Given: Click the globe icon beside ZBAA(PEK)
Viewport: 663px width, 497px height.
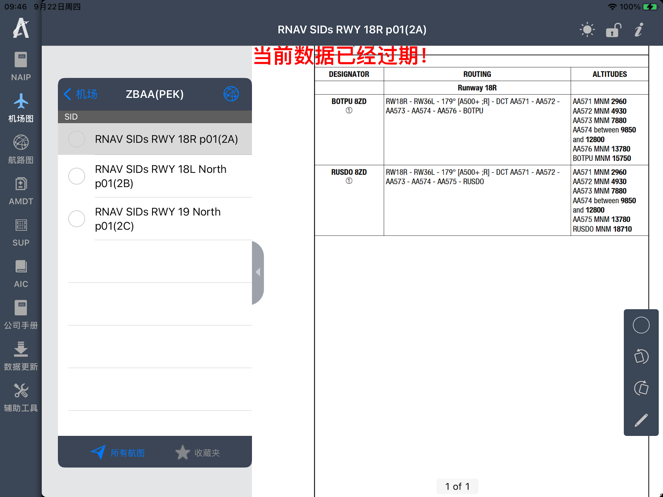Looking at the screenshot, I should (231, 94).
